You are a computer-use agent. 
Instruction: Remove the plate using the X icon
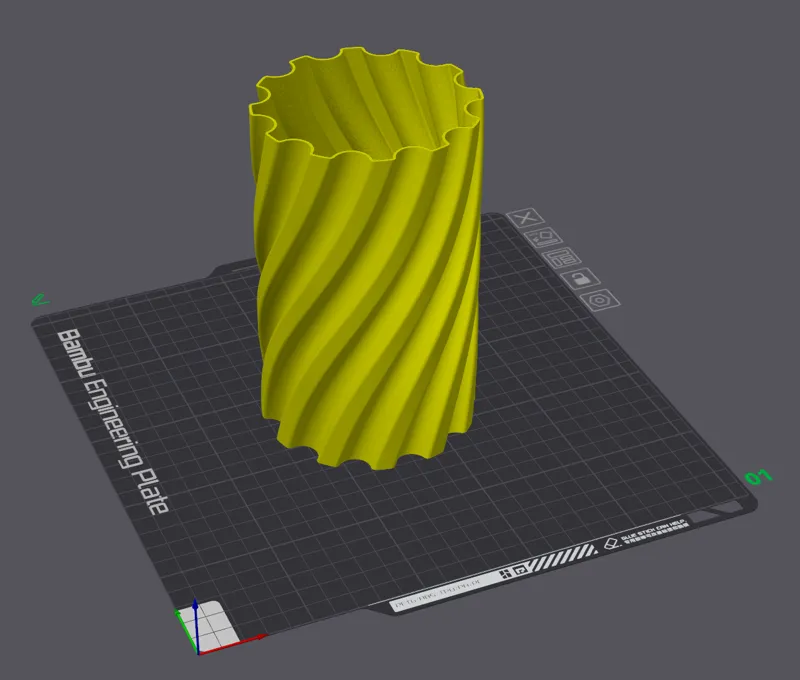pos(525,218)
